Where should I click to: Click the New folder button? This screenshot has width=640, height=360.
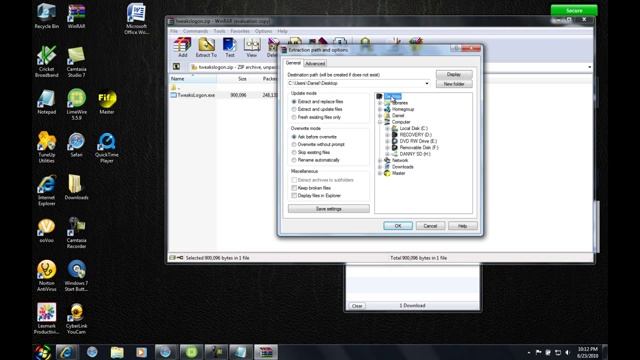click(454, 84)
